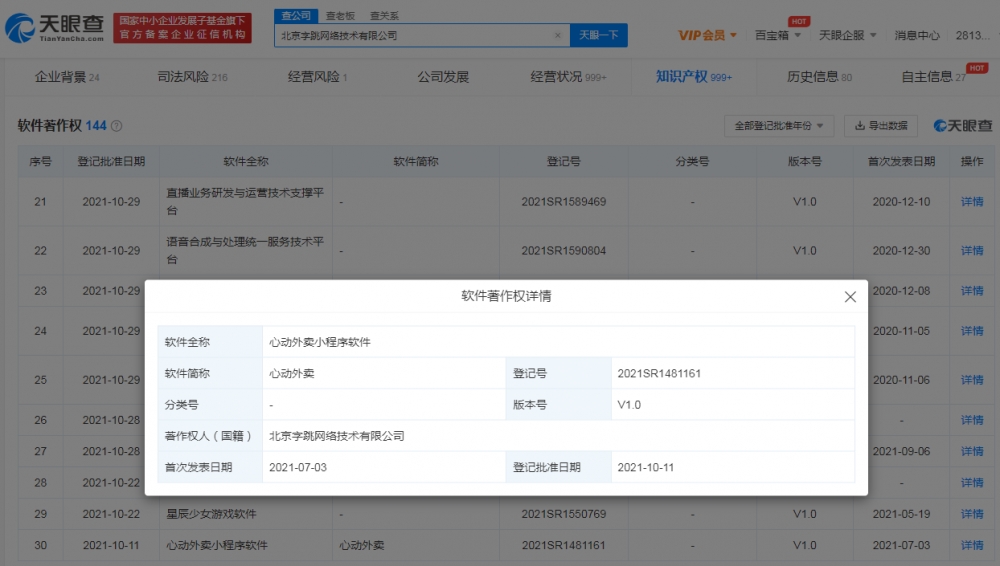Open 详情 for row 26
The height and width of the screenshot is (566, 1000).
click(x=972, y=421)
